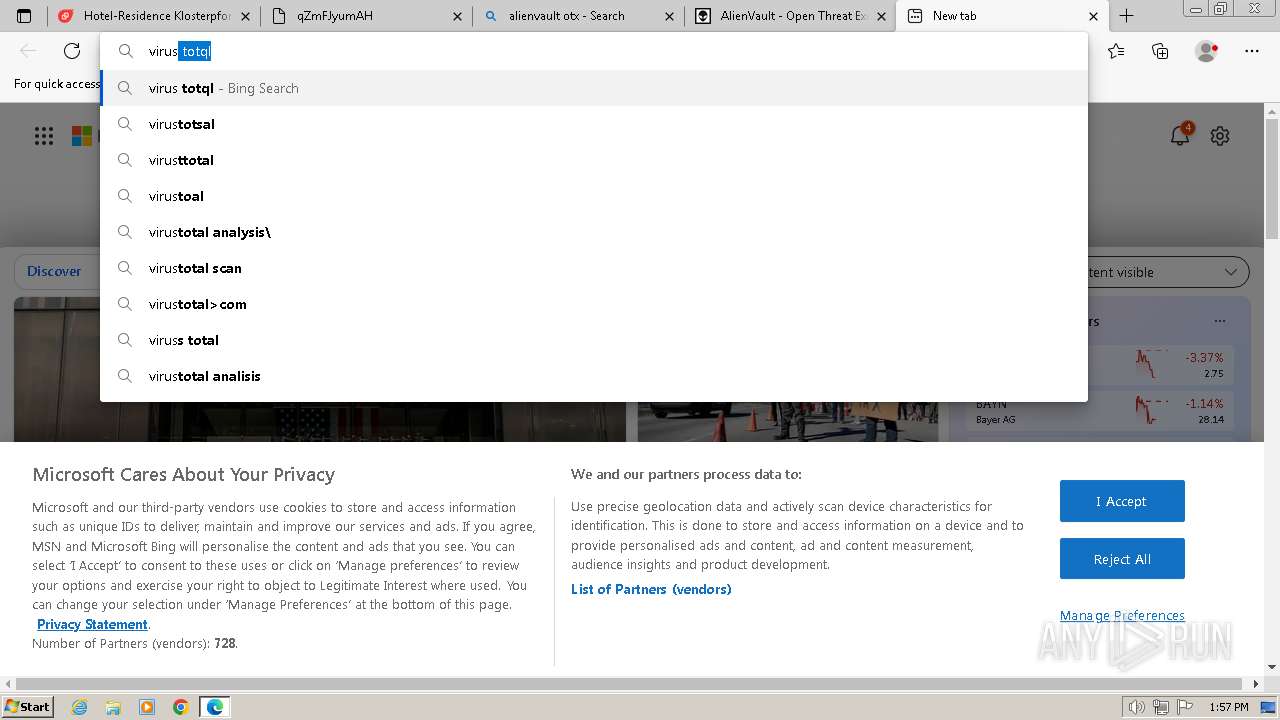Open the Manage Preferences link
This screenshot has width=1280, height=720.
point(1122,615)
